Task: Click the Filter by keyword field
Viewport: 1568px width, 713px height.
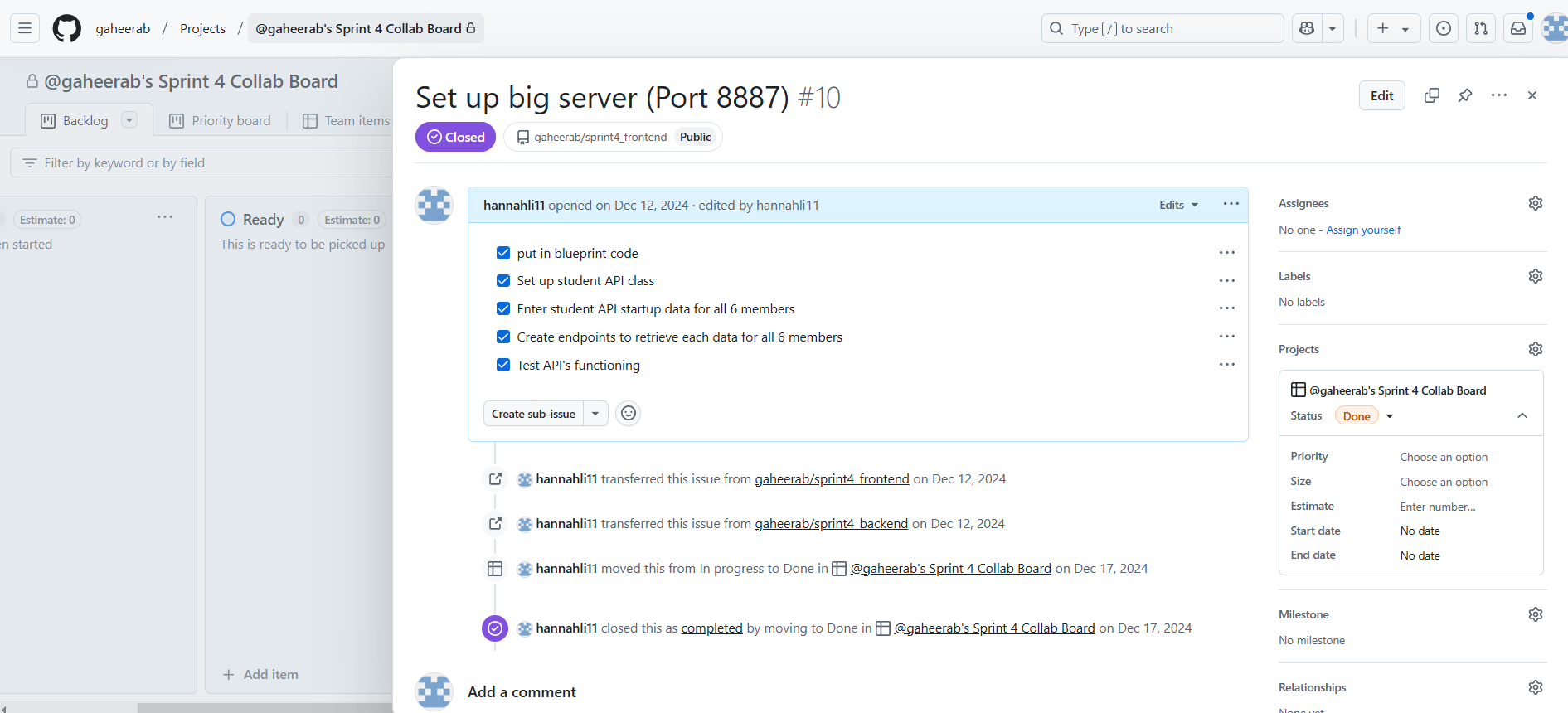Action: coord(201,162)
